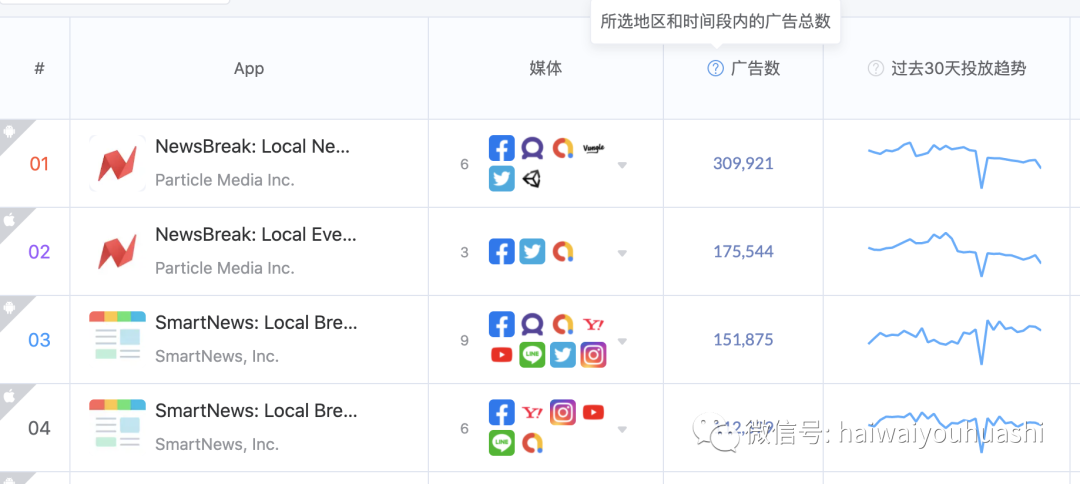1080x484 pixels.
Task: Open the NewsBreak app logo in row 01
Action: click(117, 163)
